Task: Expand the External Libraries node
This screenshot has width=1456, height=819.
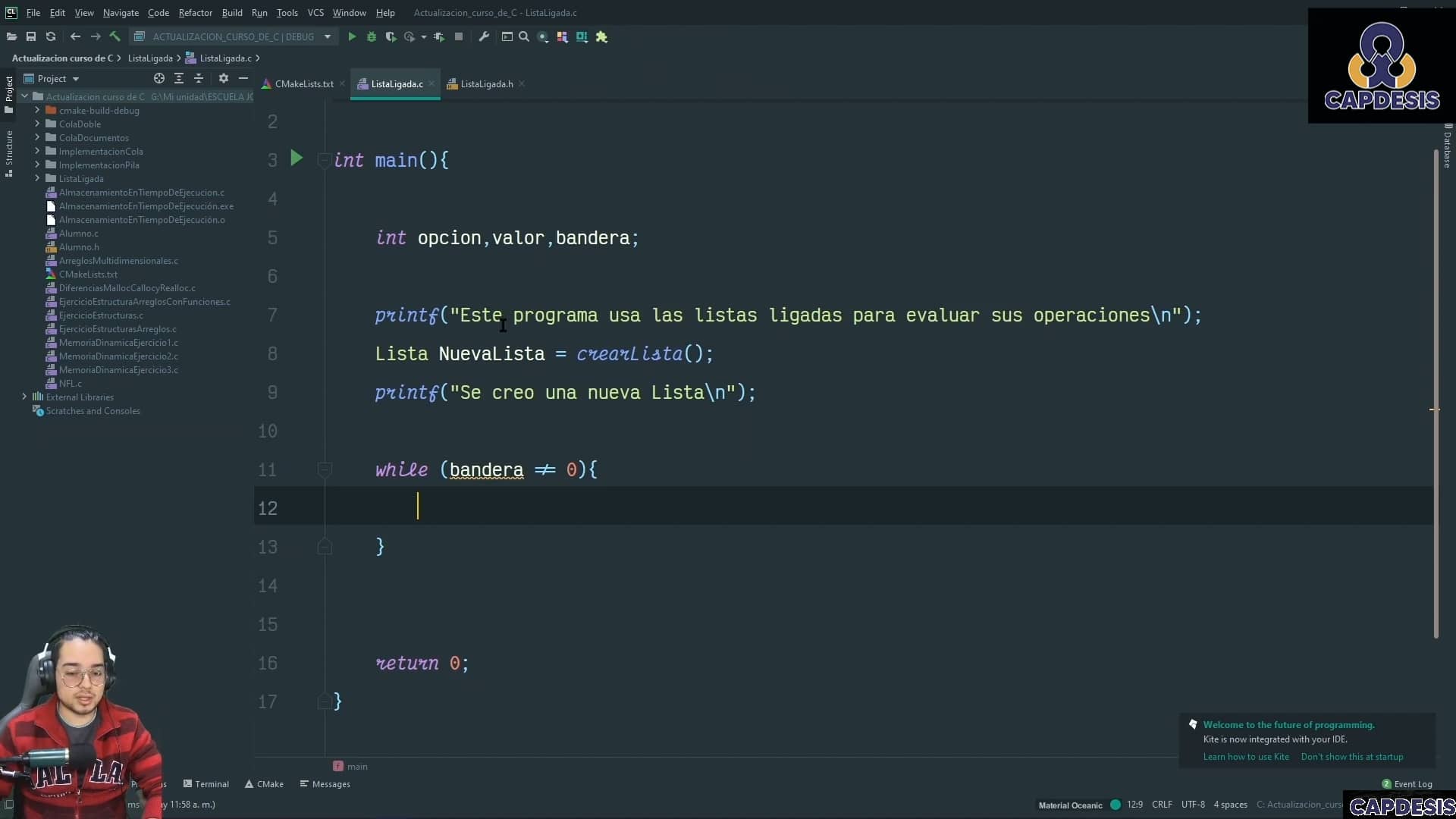Action: (x=23, y=397)
